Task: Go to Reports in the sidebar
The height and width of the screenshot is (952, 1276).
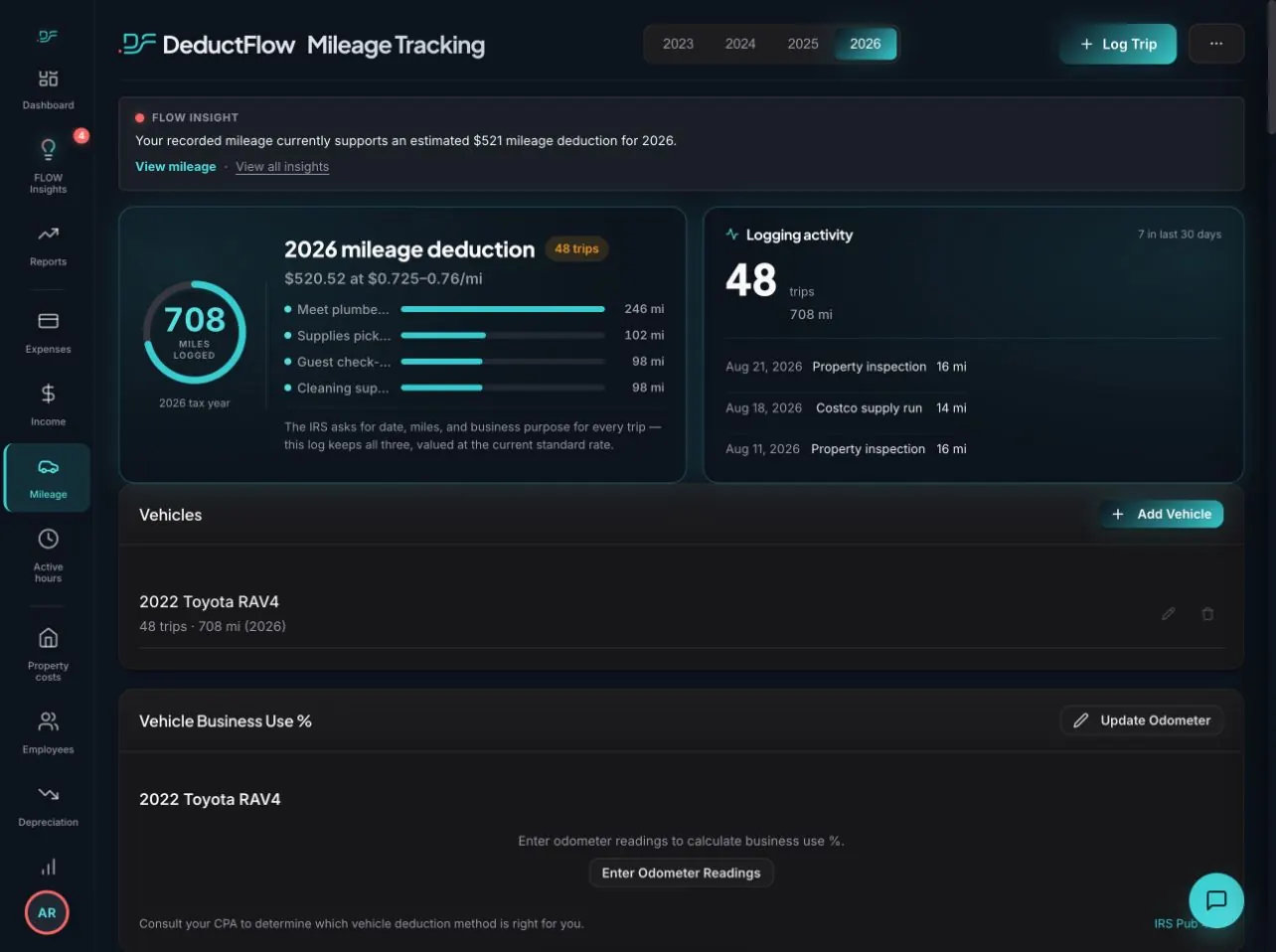Action: 48,246
